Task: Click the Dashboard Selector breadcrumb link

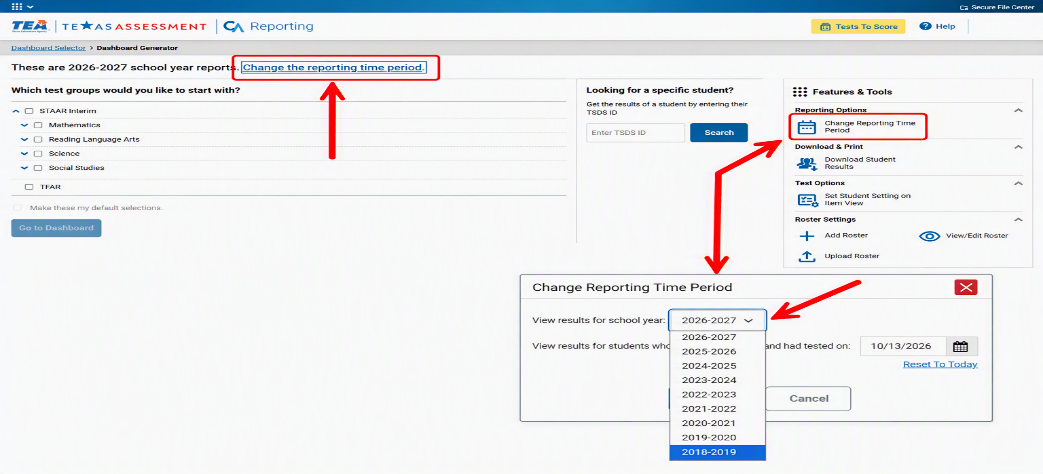Action: (x=48, y=48)
